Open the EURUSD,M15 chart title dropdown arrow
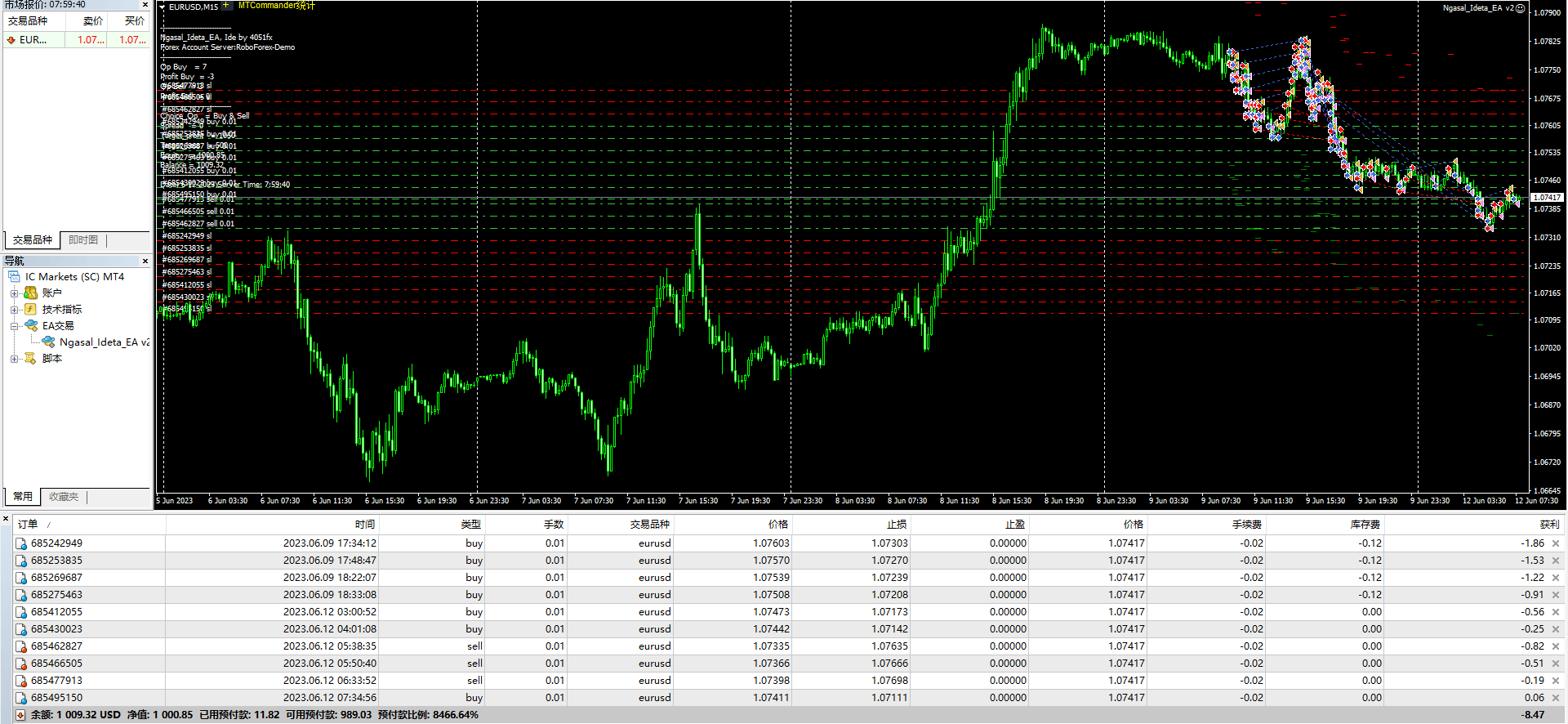1568x724 pixels. tap(163, 7)
